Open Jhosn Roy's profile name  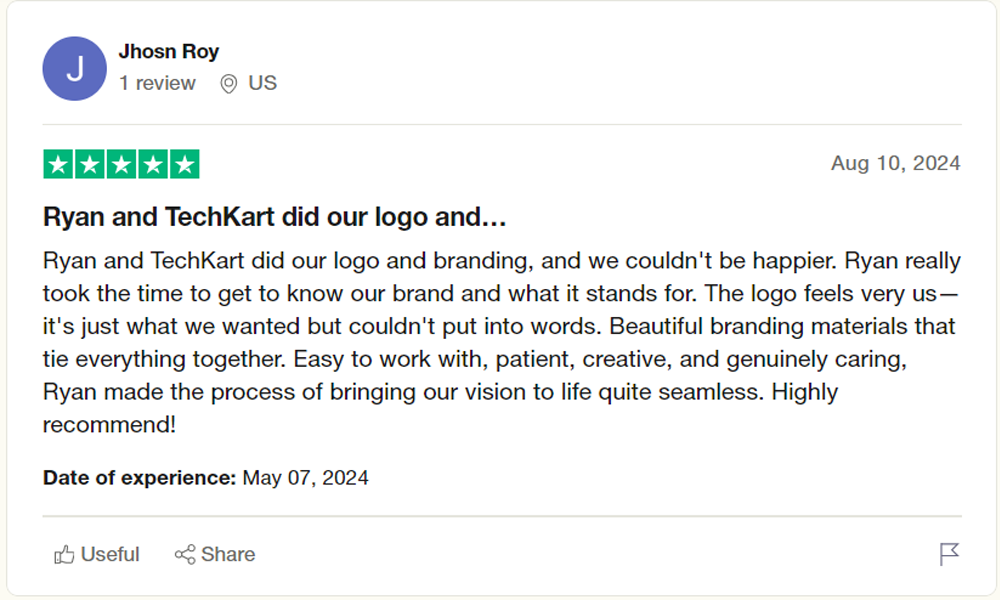pos(169,51)
